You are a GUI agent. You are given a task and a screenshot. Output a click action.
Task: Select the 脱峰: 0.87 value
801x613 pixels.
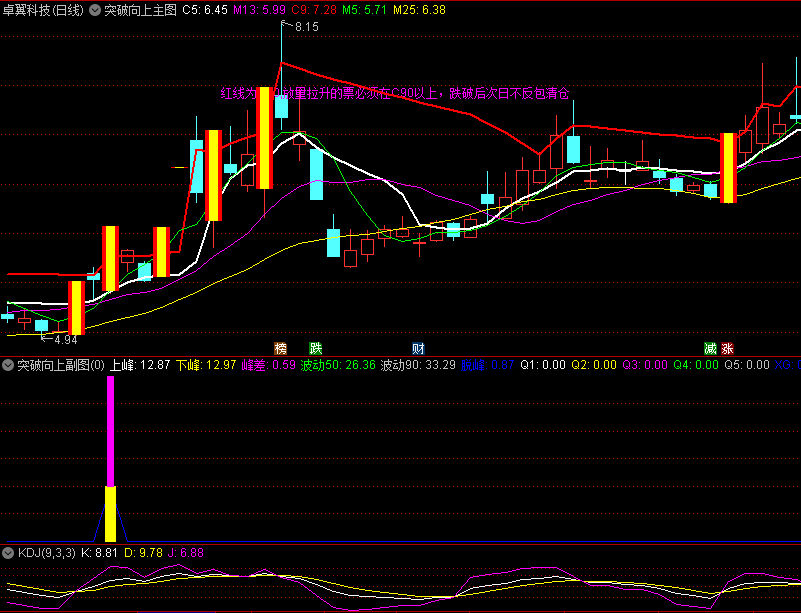pos(487,365)
